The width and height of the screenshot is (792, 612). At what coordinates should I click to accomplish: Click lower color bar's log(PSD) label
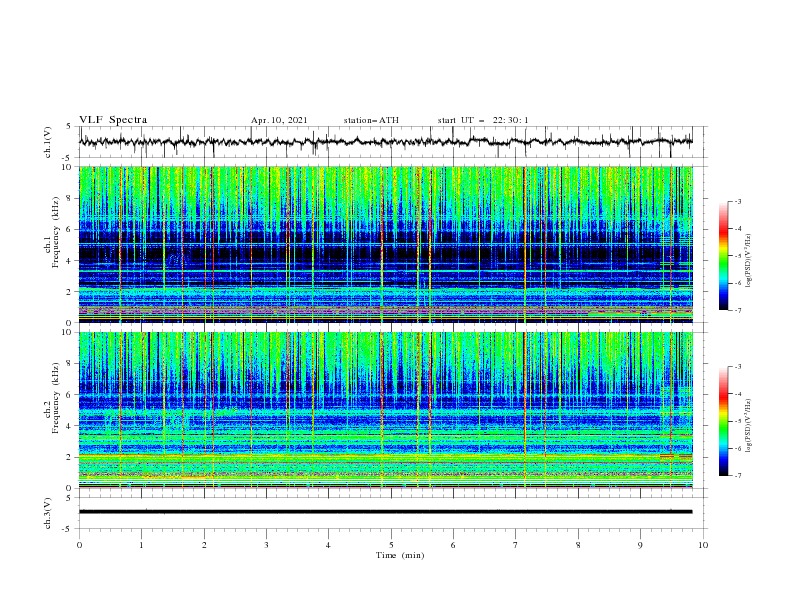748,425
